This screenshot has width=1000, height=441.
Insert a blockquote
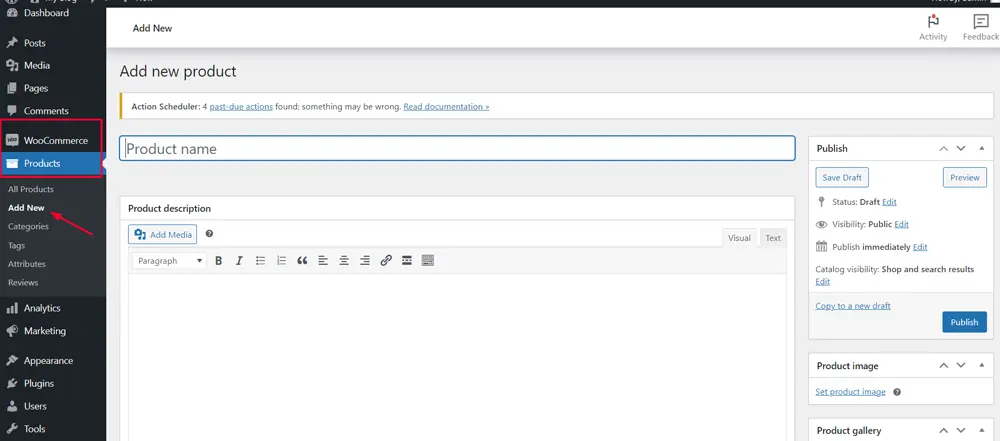tap(302, 260)
